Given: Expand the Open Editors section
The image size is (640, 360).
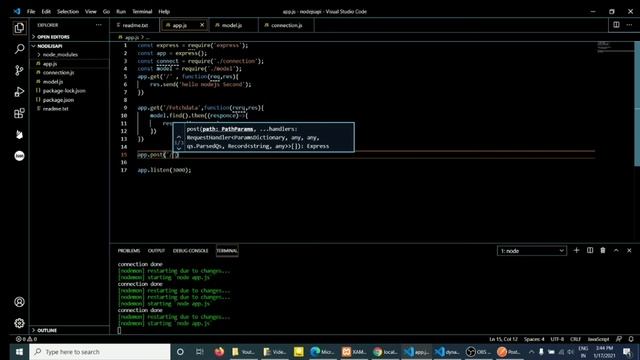Looking at the screenshot, I should click(x=69, y=37).
